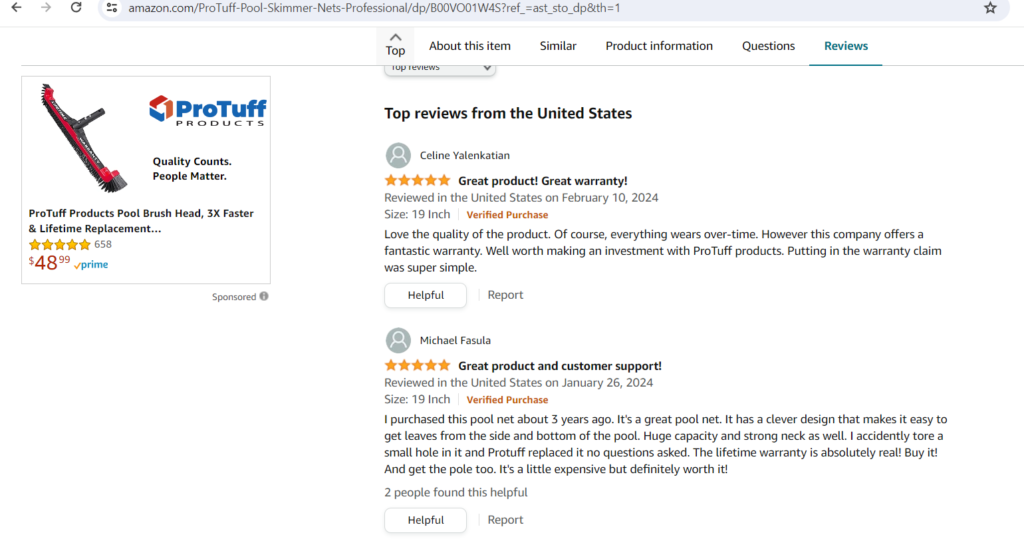Image resolution: width=1024 pixels, height=543 pixels.
Task: Open "Great product and customer support!" review title
Action: 559,366
